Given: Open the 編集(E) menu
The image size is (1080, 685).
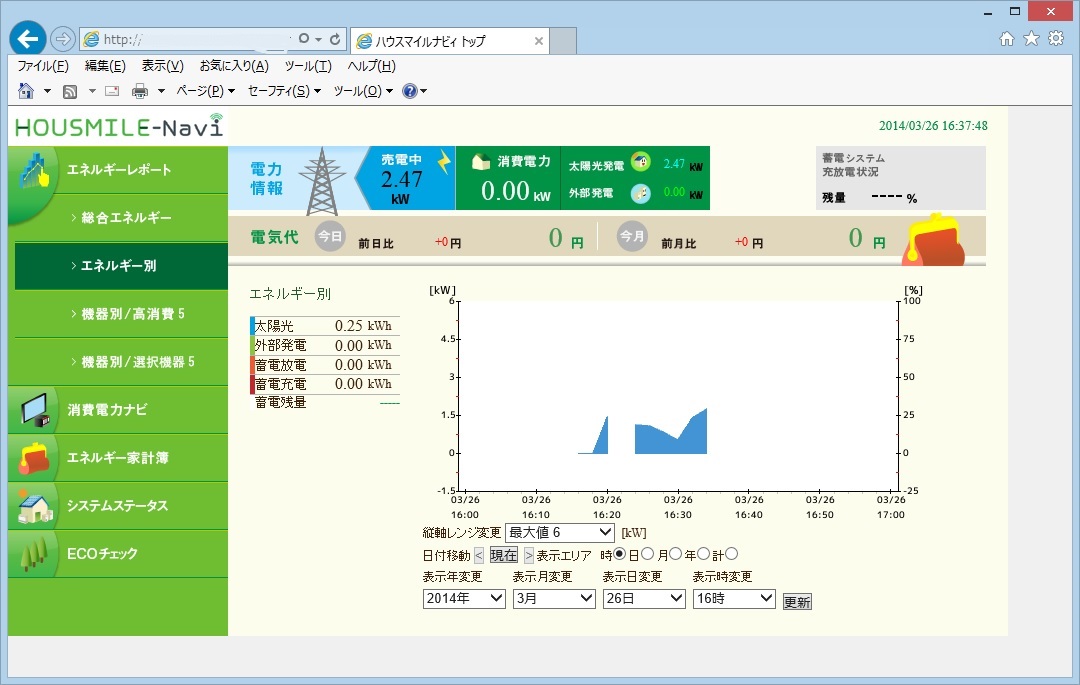Looking at the screenshot, I should click(105, 66).
